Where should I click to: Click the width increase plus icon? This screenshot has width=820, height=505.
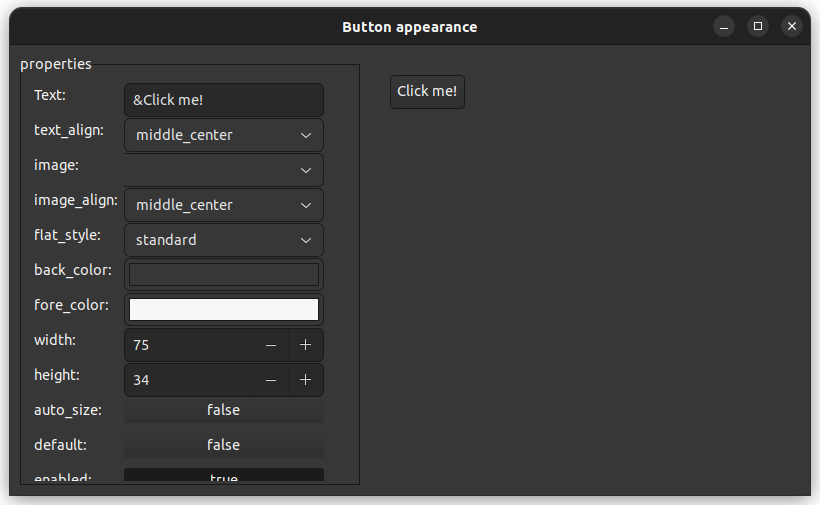point(306,345)
